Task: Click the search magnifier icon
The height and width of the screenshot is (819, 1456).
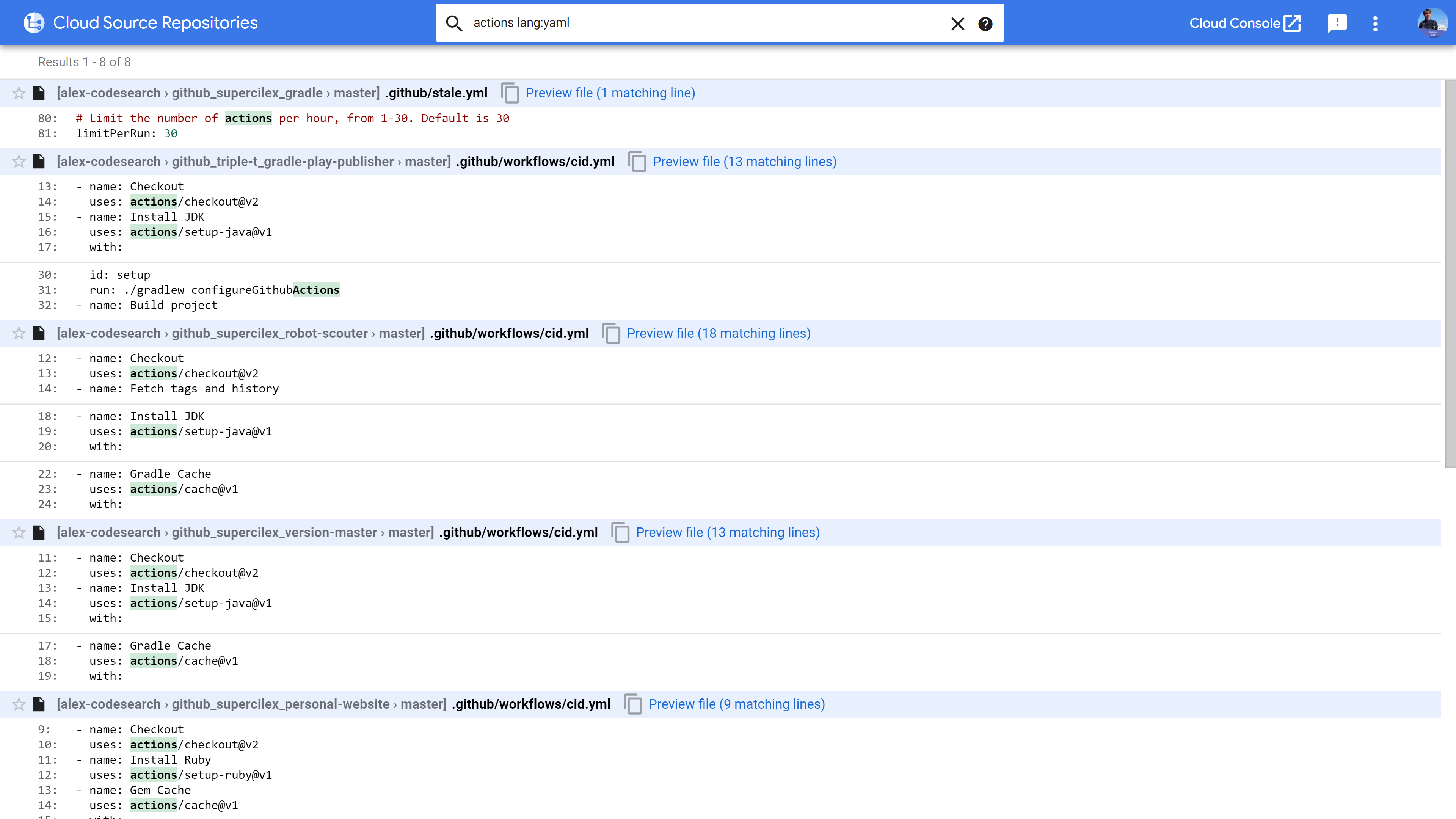Action: (x=454, y=23)
